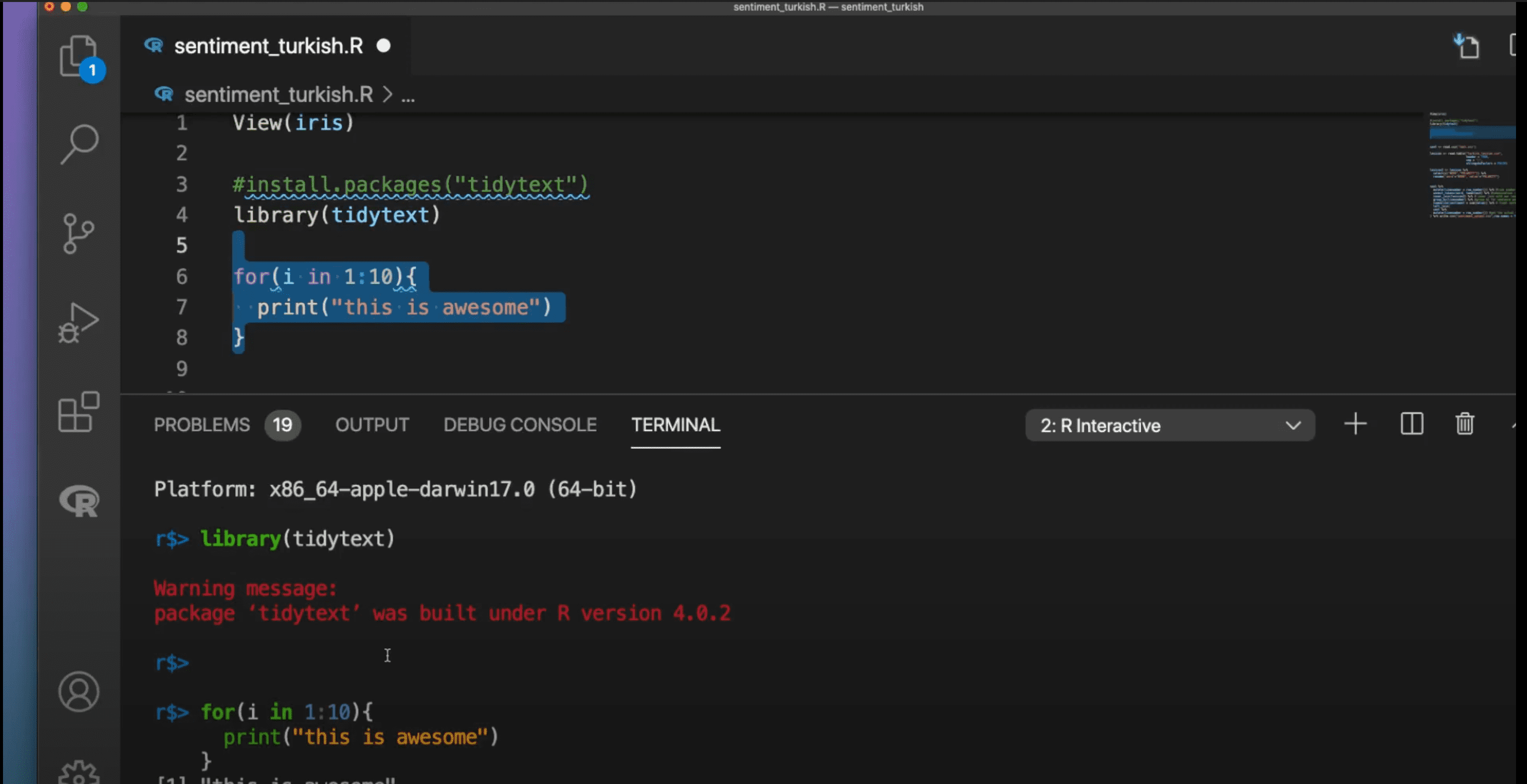The image size is (1527, 784).
Task: Click 'was built under R version 4.0.2' line
Action: pyautogui.click(x=552, y=613)
